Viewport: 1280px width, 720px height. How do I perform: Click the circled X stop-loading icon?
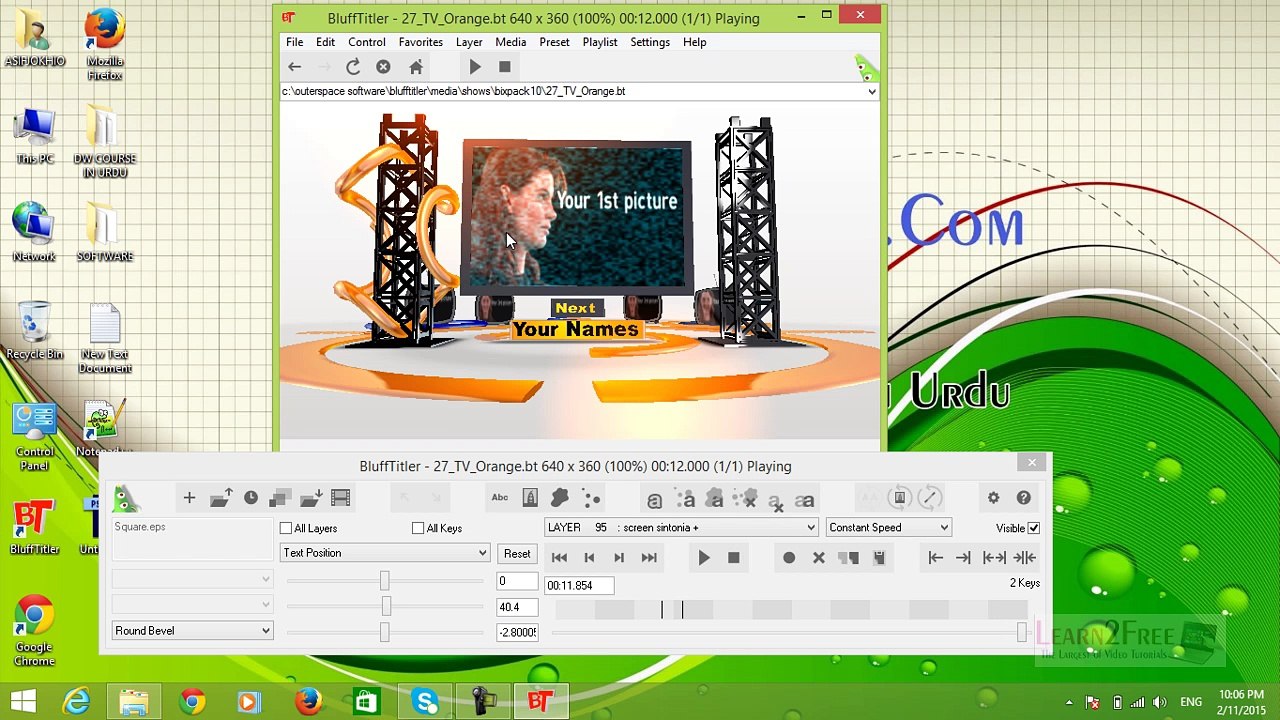pos(383,67)
